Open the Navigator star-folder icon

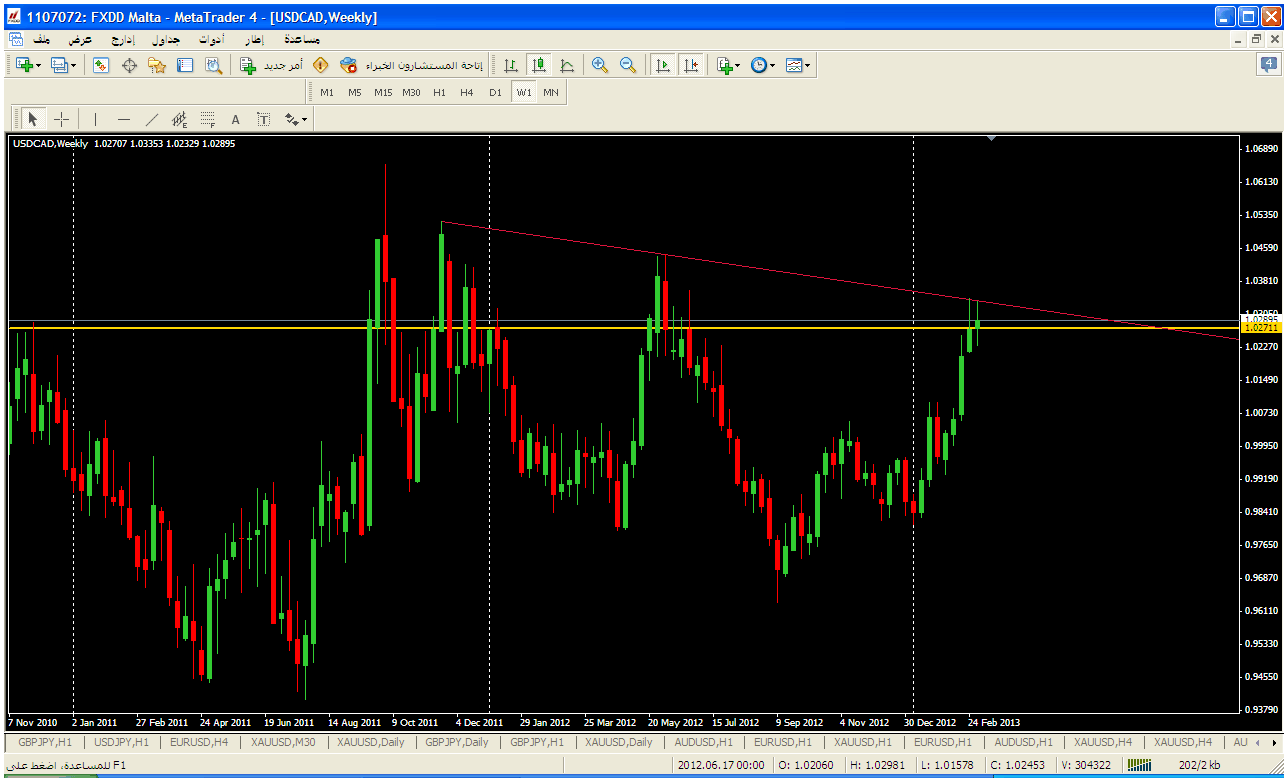157,65
